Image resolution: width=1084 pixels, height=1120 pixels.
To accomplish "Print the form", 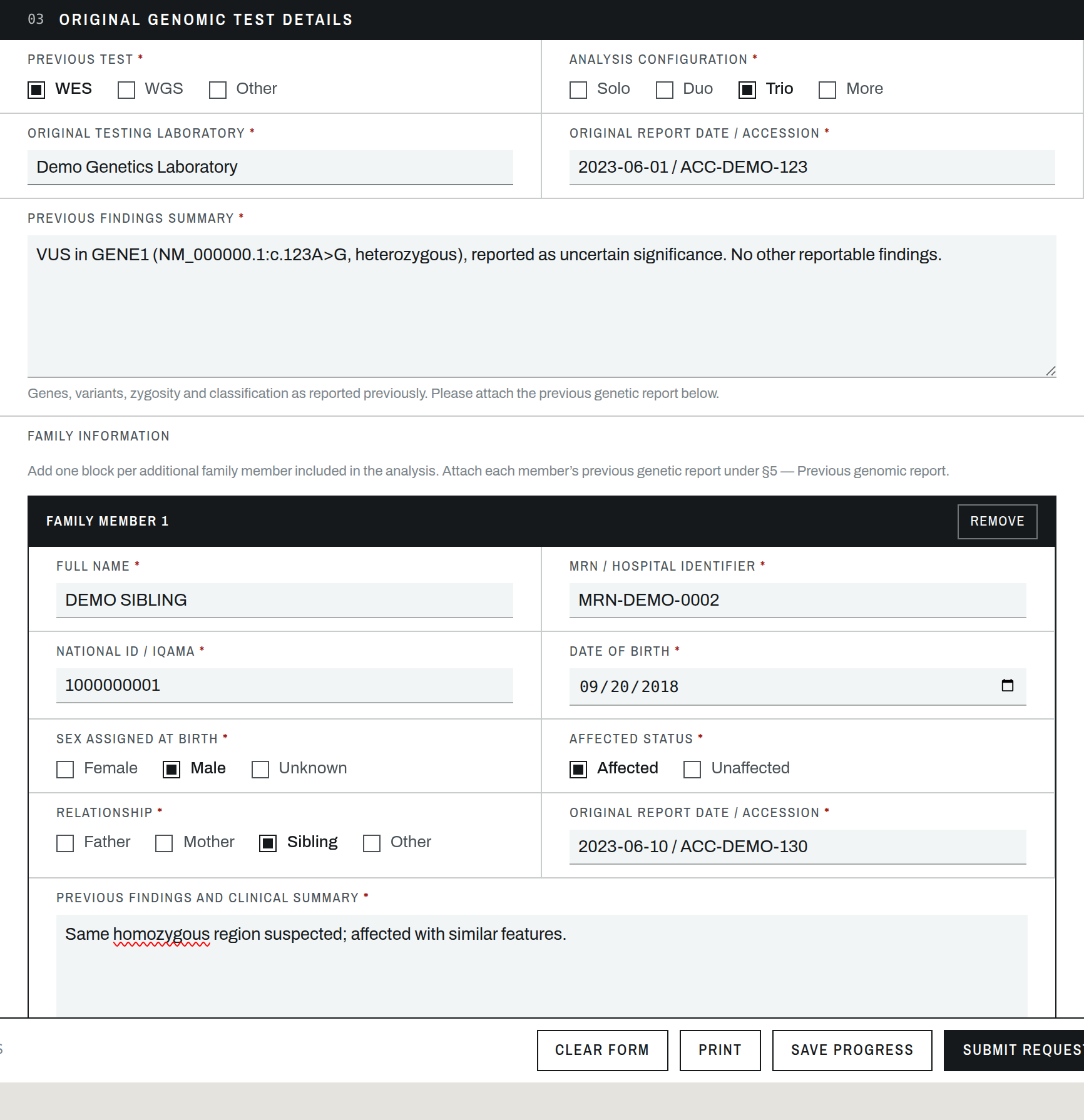I will (720, 1051).
